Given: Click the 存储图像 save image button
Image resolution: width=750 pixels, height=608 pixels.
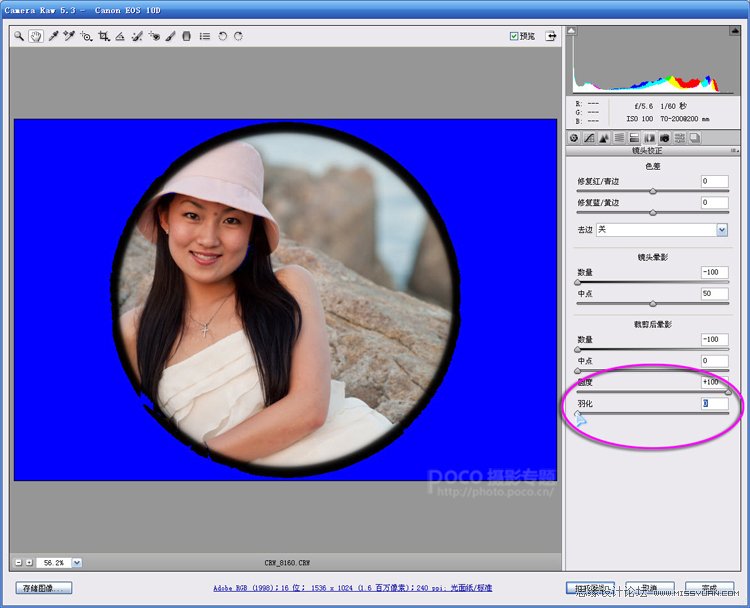Looking at the screenshot, I should [44, 588].
